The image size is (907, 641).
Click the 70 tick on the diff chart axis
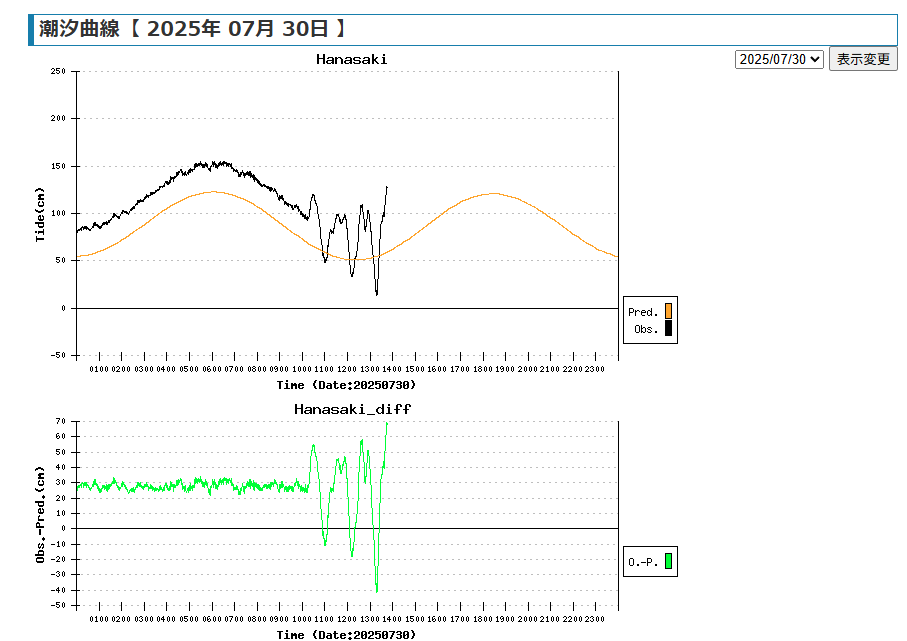point(60,421)
